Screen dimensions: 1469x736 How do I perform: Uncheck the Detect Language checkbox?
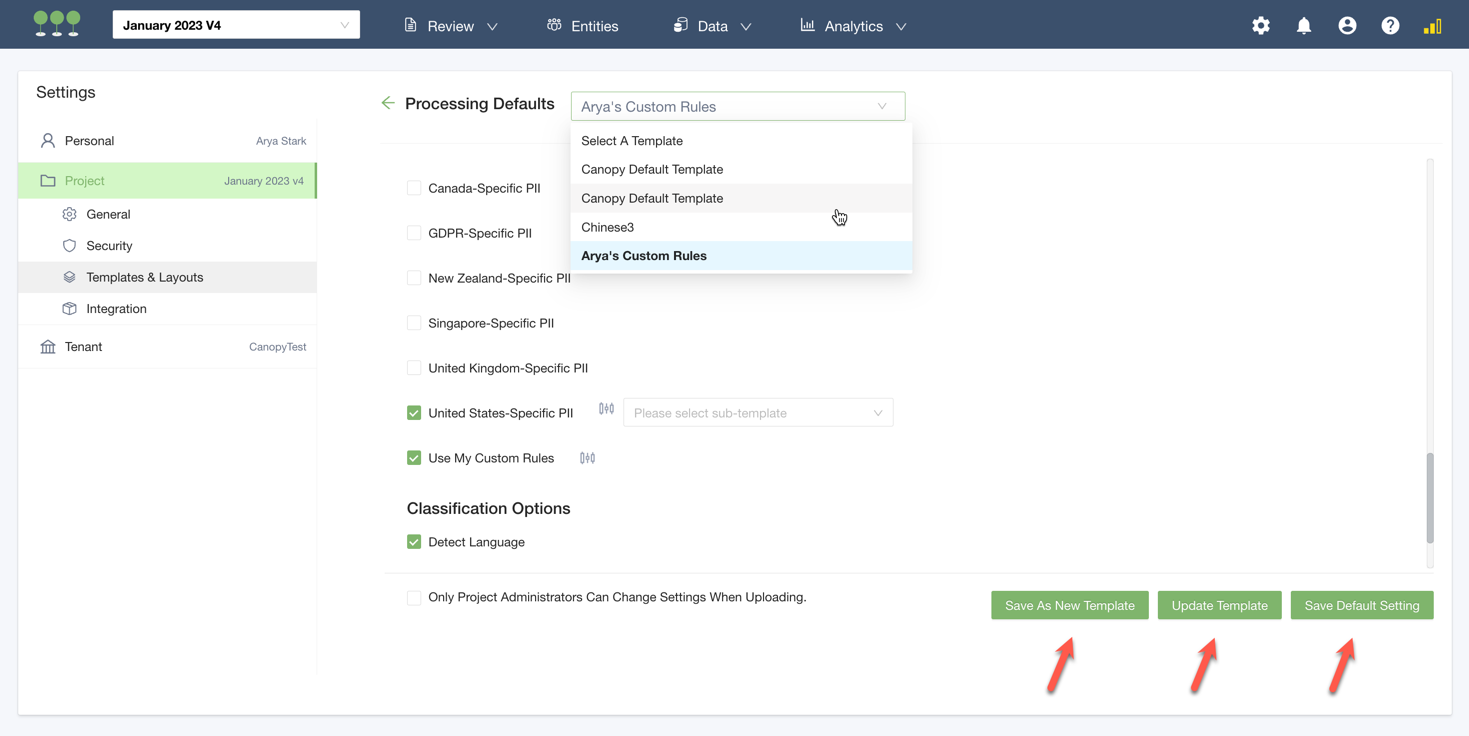coord(414,542)
